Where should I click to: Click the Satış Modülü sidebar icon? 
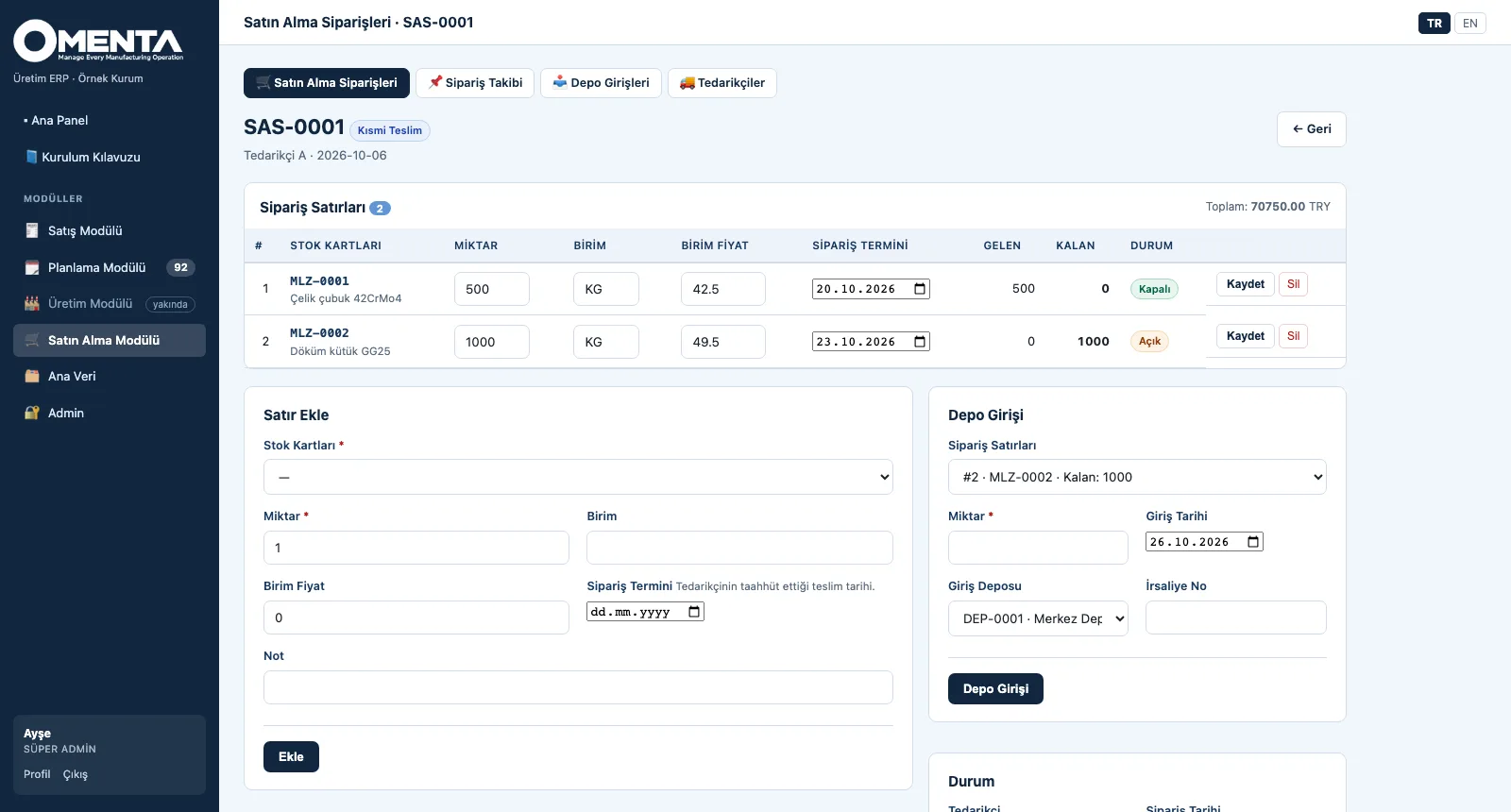pos(32,230)
